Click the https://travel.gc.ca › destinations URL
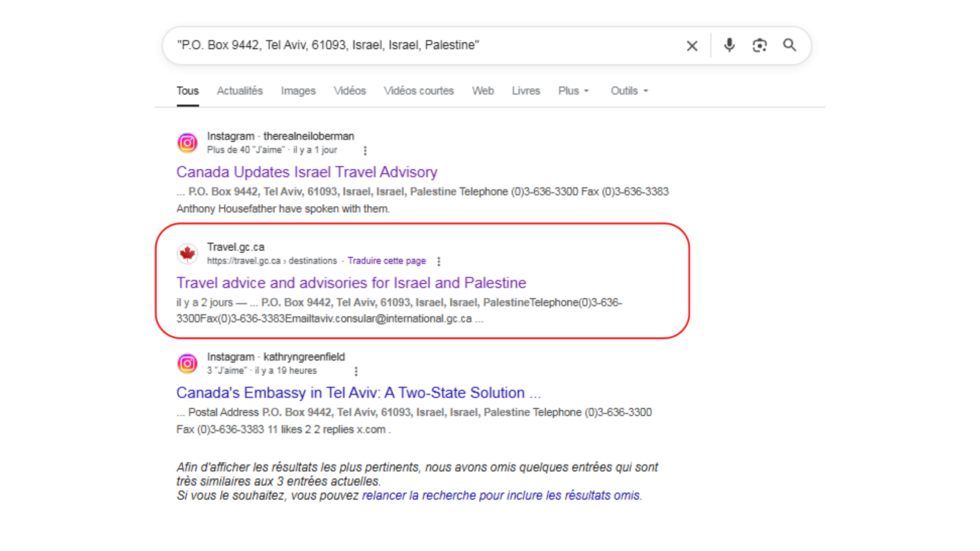Image resolution: width=980 pixels, height=551 pixels. click(272, 261)
